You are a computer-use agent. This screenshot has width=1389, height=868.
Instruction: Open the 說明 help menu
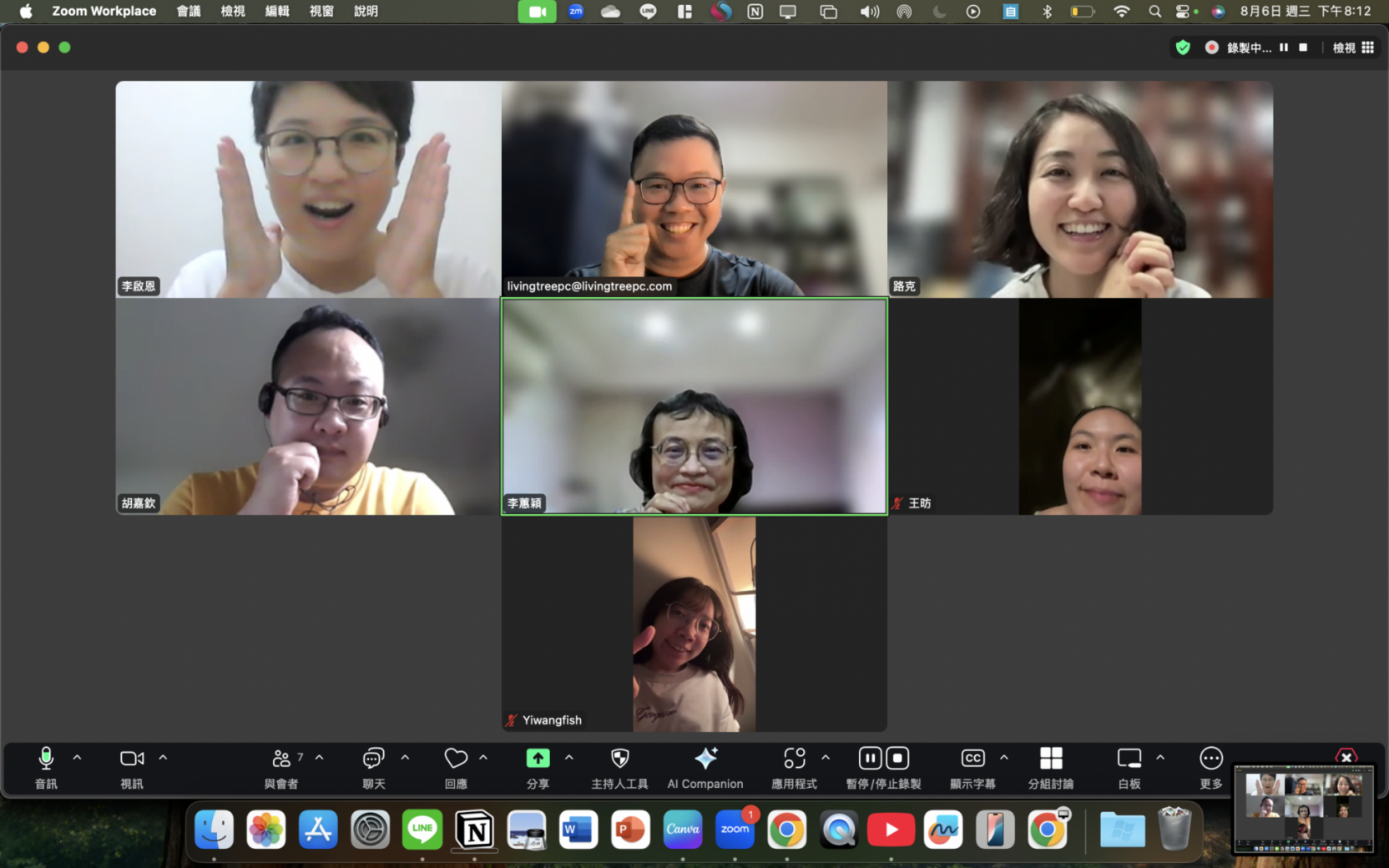coord(366,11)
